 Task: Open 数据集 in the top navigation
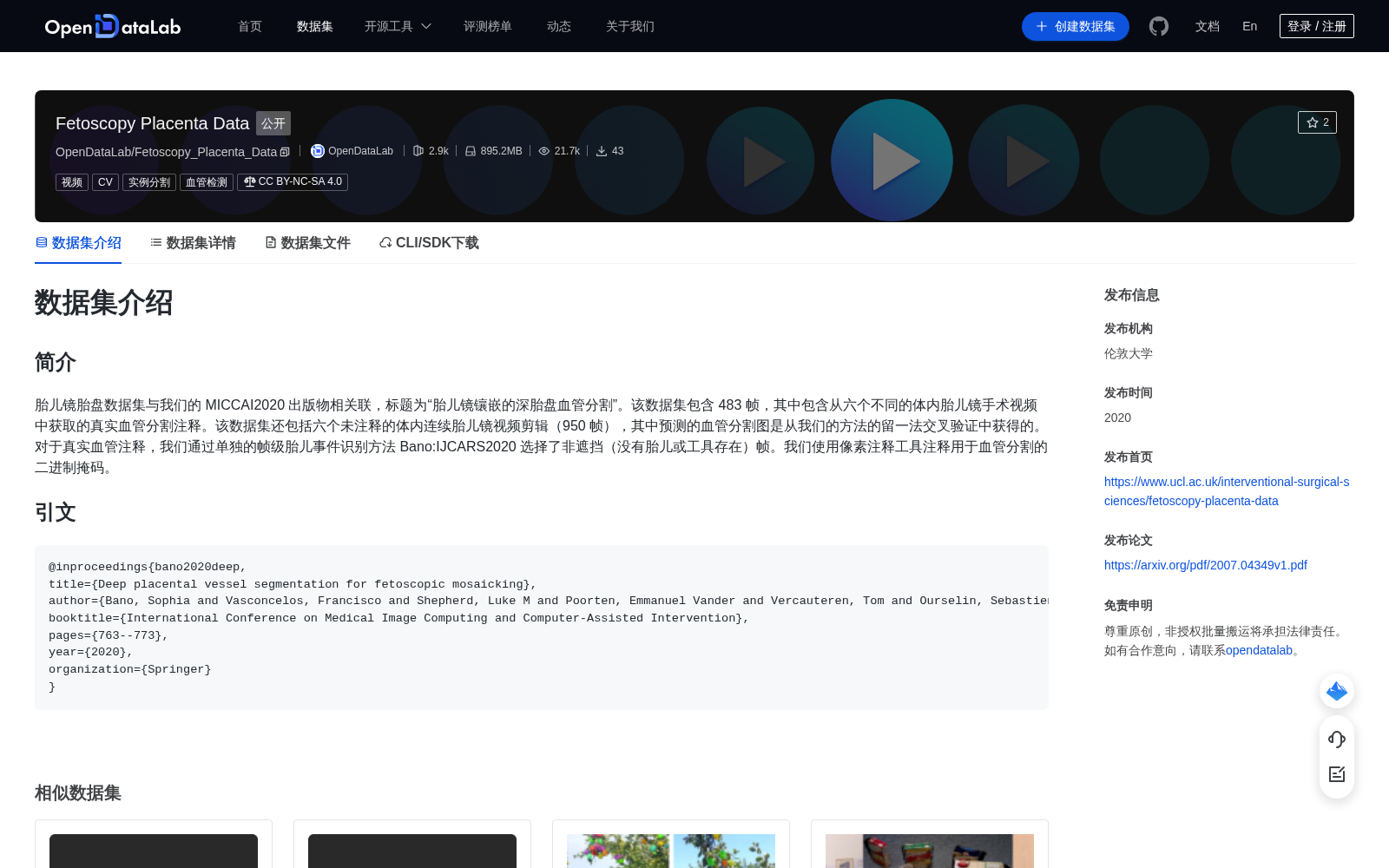click(x=315, y=26)
